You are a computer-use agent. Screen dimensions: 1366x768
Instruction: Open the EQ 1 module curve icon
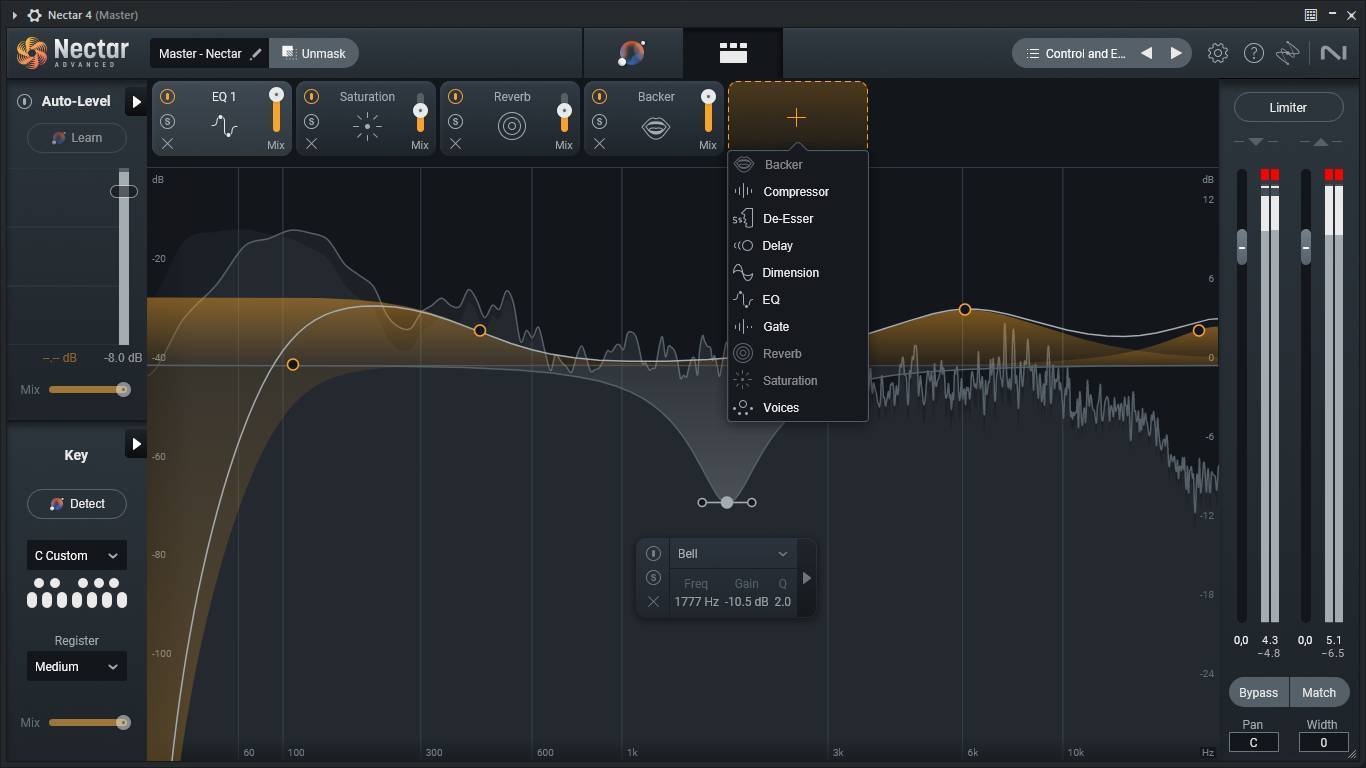tap(224, 127)
